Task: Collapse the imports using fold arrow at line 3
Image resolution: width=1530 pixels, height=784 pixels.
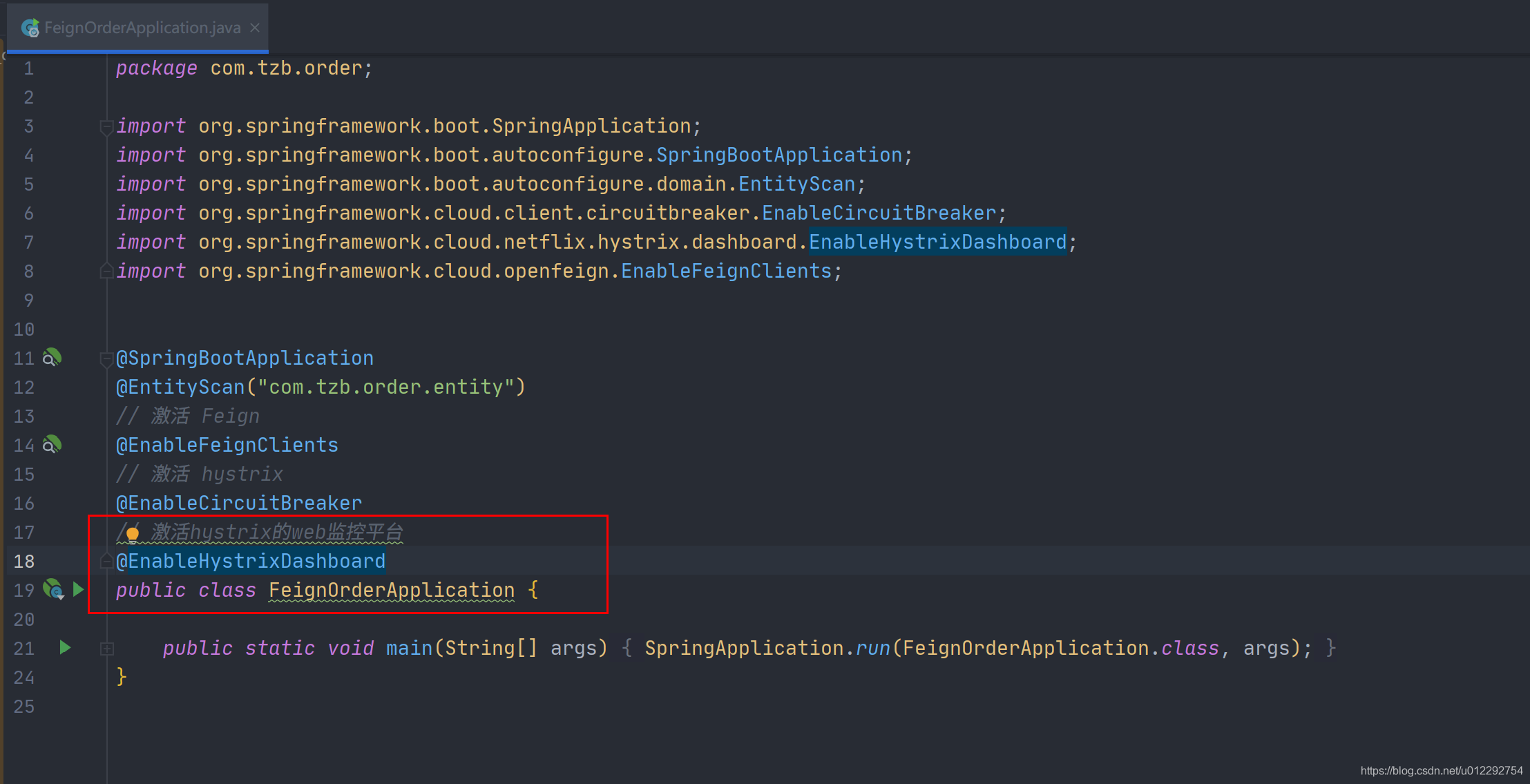Action: click(x=106, y=126)
